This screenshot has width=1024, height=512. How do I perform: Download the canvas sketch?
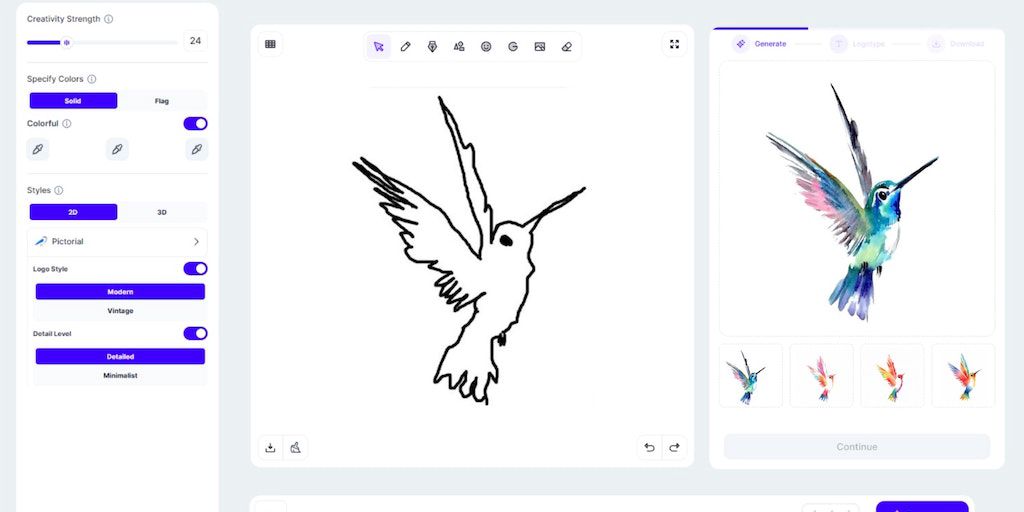coord(270,447)
